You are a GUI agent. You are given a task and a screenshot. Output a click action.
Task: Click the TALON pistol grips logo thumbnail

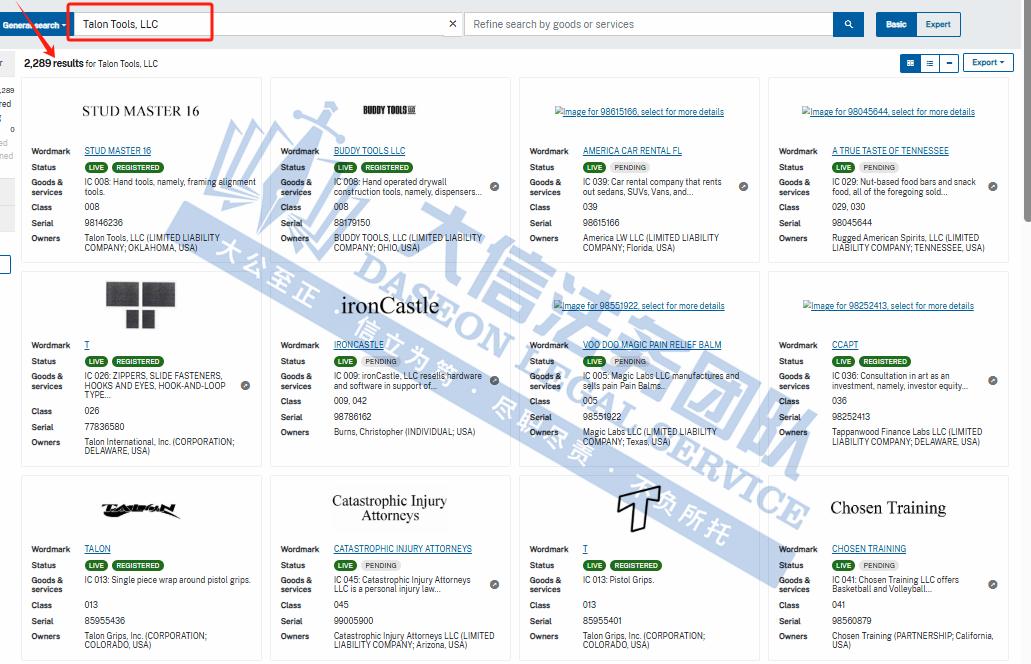140,510
